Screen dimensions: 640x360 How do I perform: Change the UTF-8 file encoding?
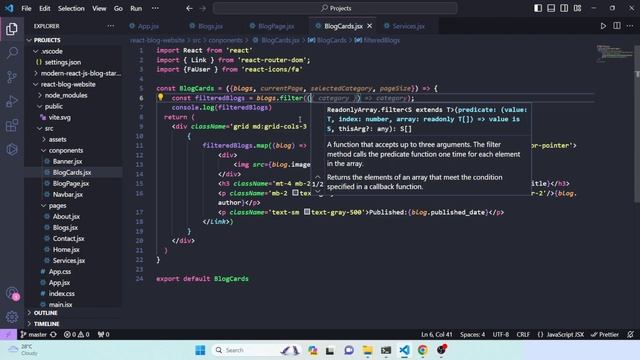click(x=501, y=335)
